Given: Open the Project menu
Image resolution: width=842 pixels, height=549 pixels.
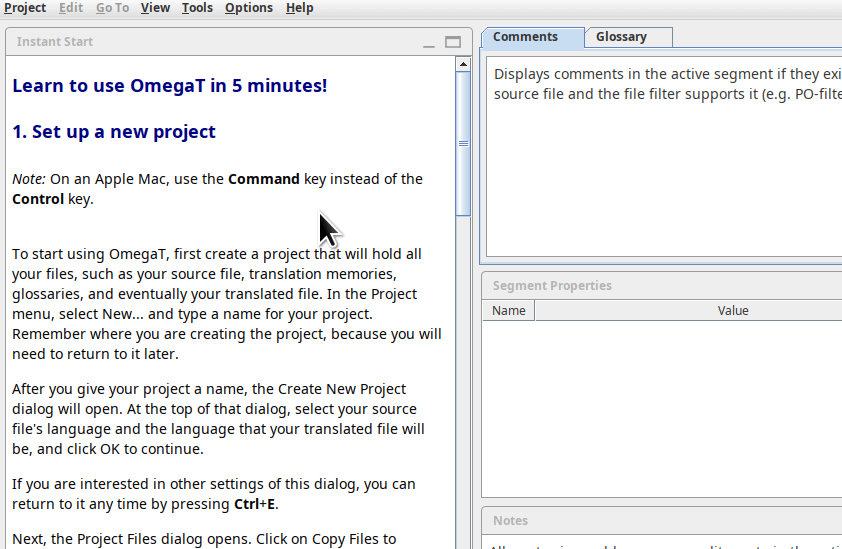Looking at the screenshot, I should tap(25, 8).
